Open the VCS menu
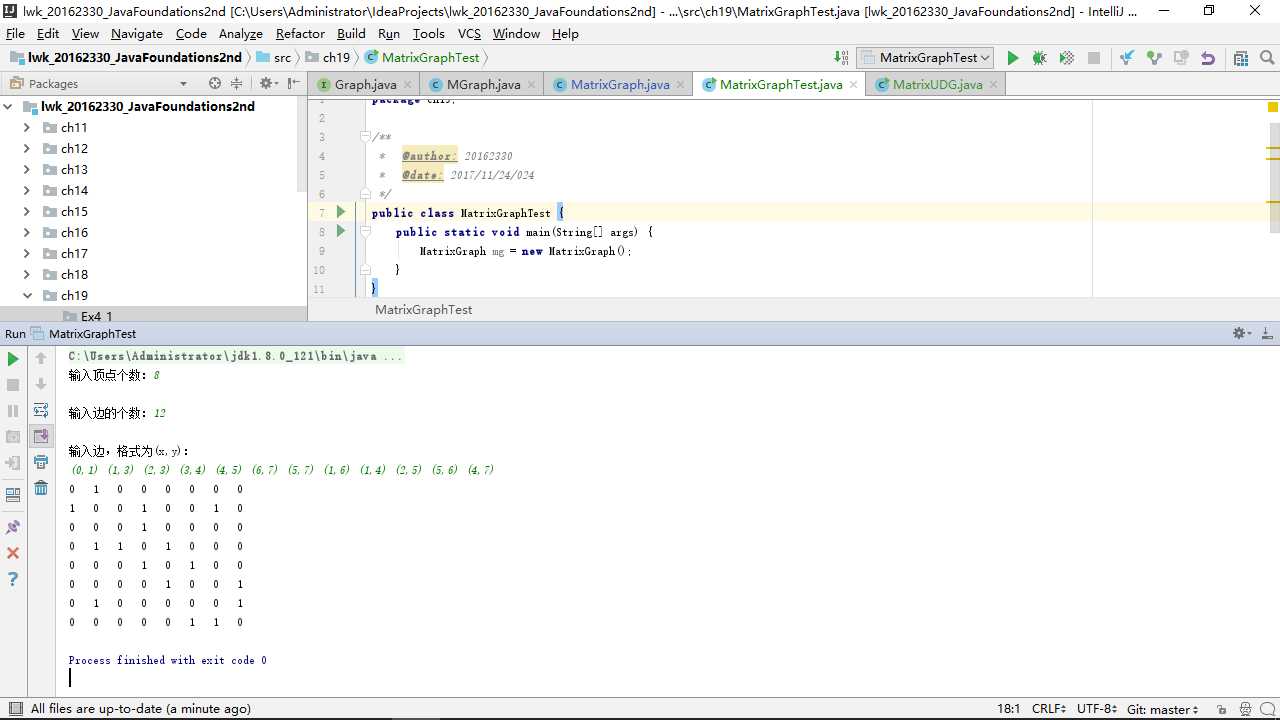Screen dimensions: 1280x720 (469, 33)
